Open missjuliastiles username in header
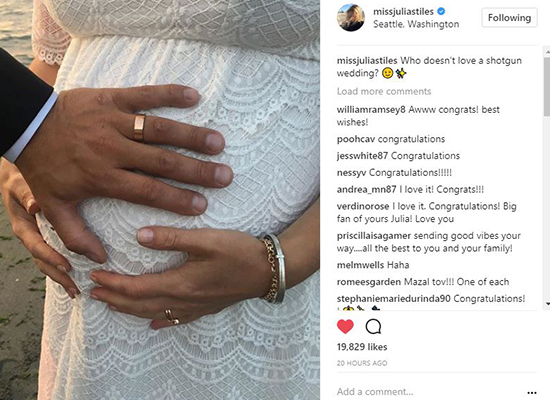The image size is (550, 400). pyautogui.click(x=403, y=12)
